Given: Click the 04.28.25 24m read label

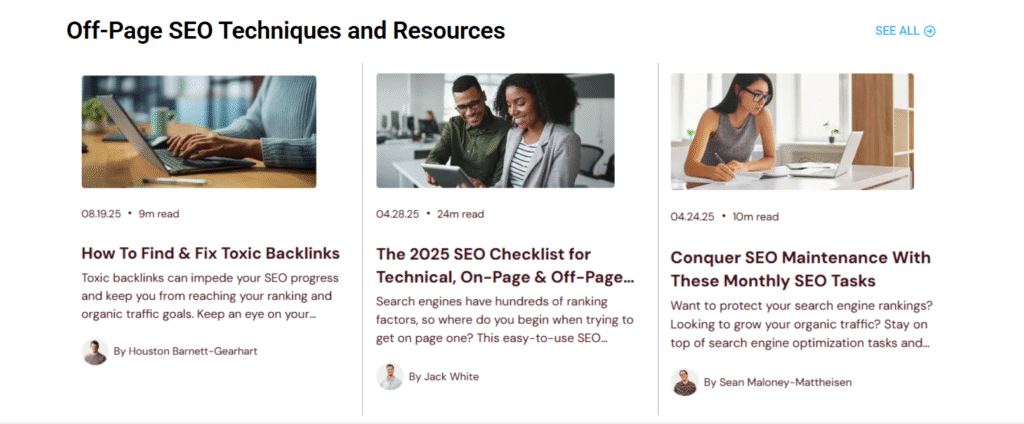Looking at the screenshot, I should point(430,213).
